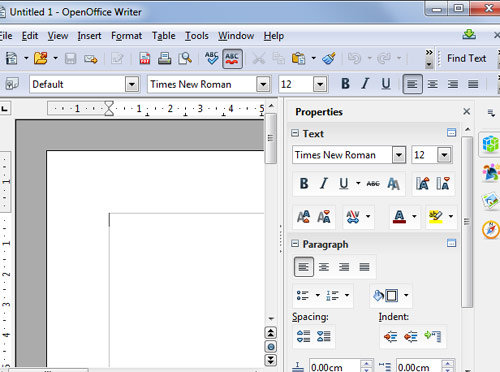Viewport: 500px width, 372px height.
Task: Align right in the formatting toolbar
Action: click(453, 84)
